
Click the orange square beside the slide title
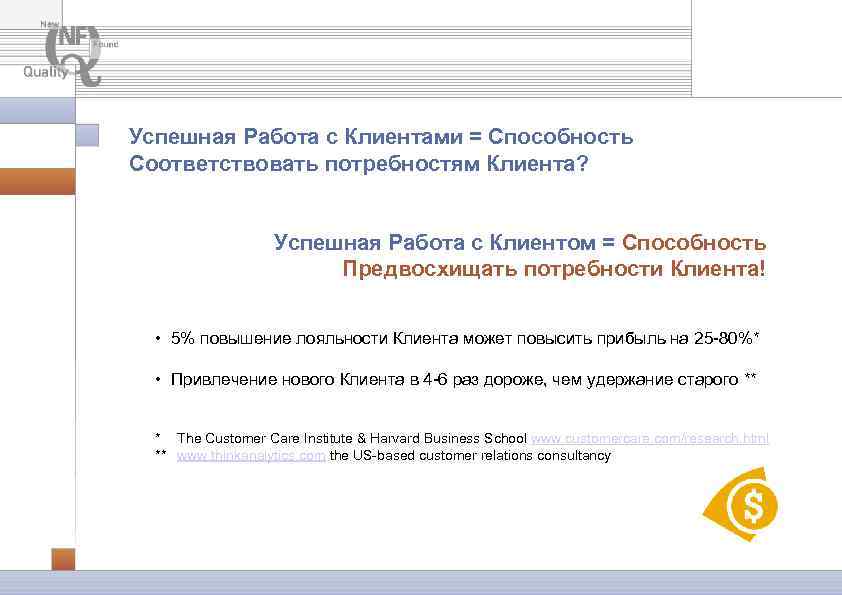pyautogui.click(x=90, y=133)
